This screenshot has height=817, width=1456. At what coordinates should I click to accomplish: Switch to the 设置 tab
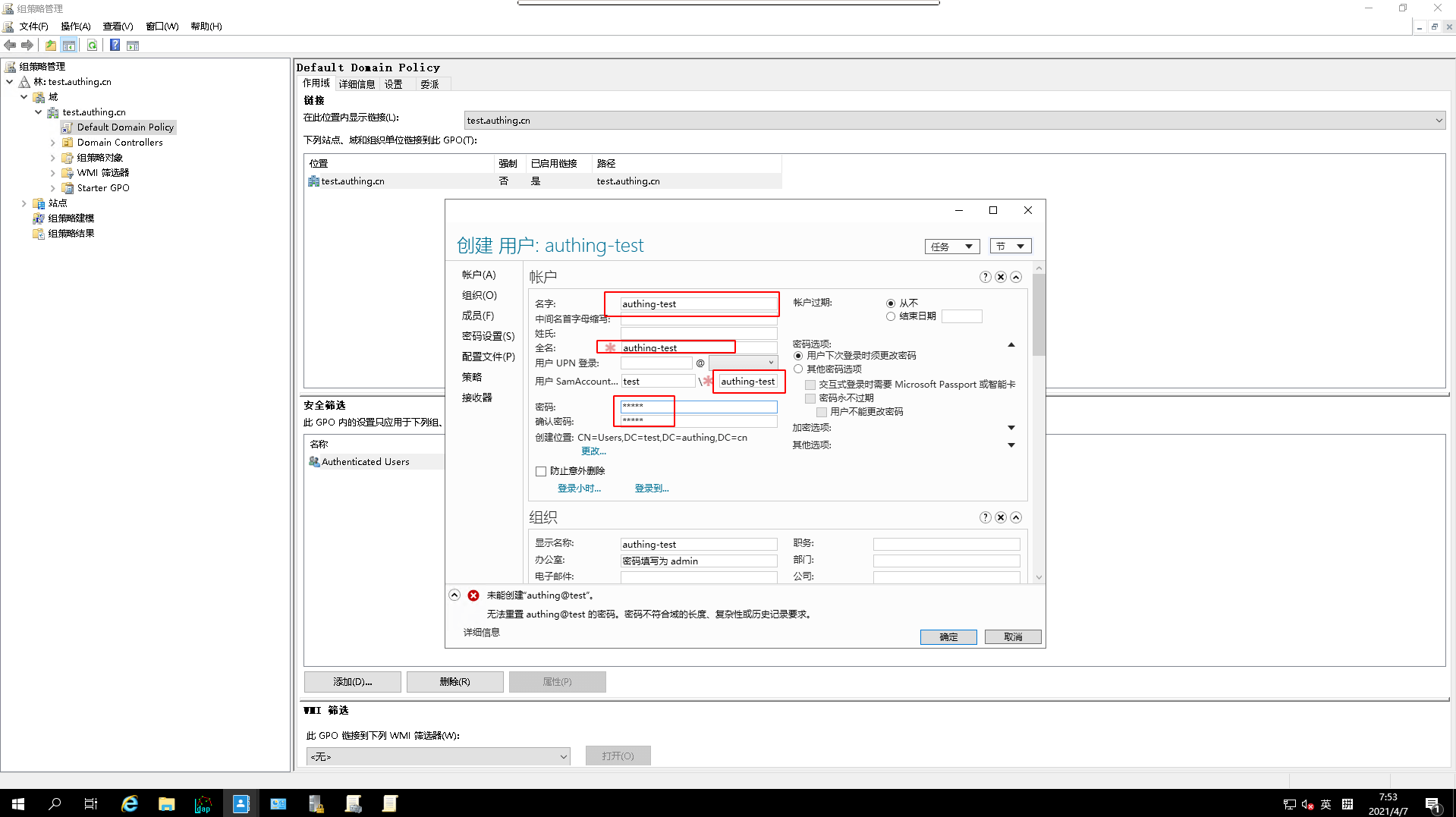(x=395, y=83)
